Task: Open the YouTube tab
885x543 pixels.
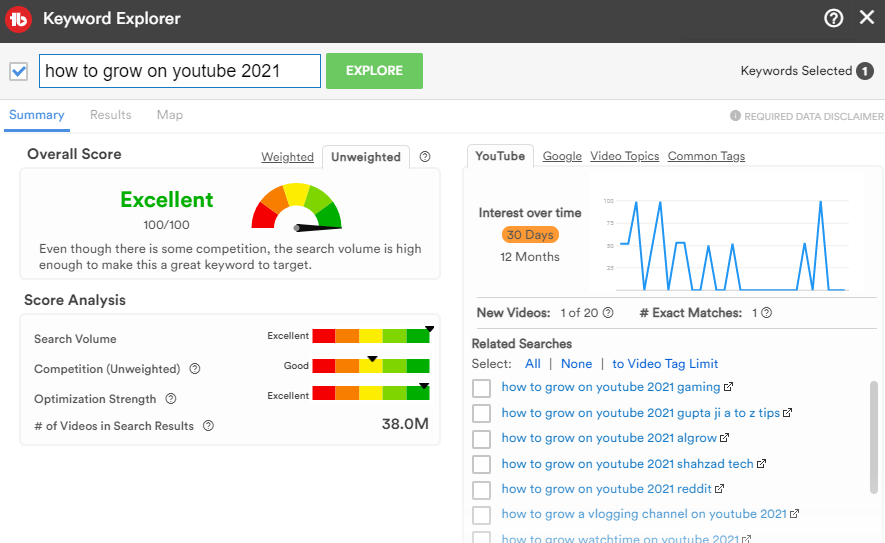Action: click(500, 156)
